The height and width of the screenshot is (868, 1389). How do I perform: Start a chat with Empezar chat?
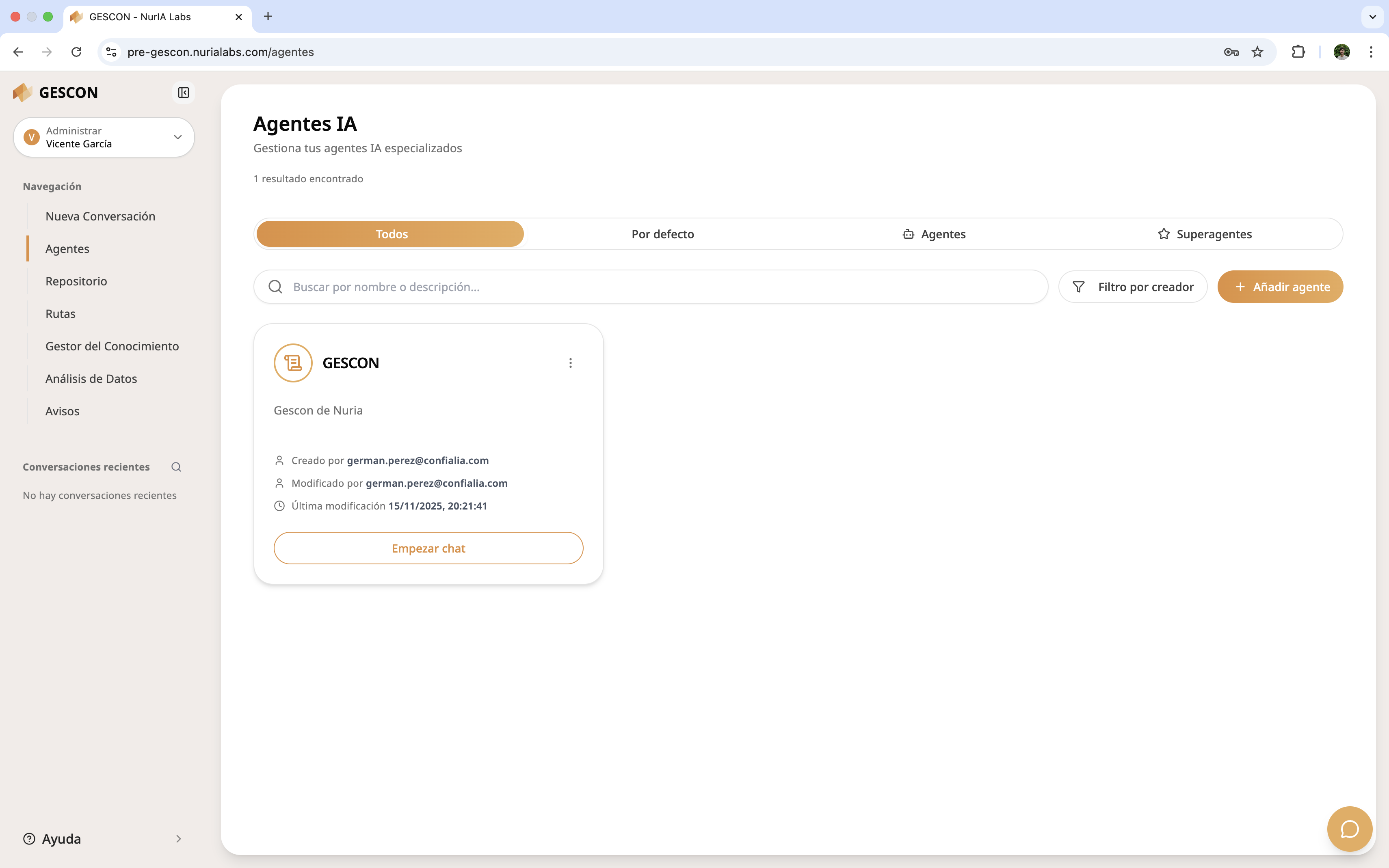tap(428, 548)
